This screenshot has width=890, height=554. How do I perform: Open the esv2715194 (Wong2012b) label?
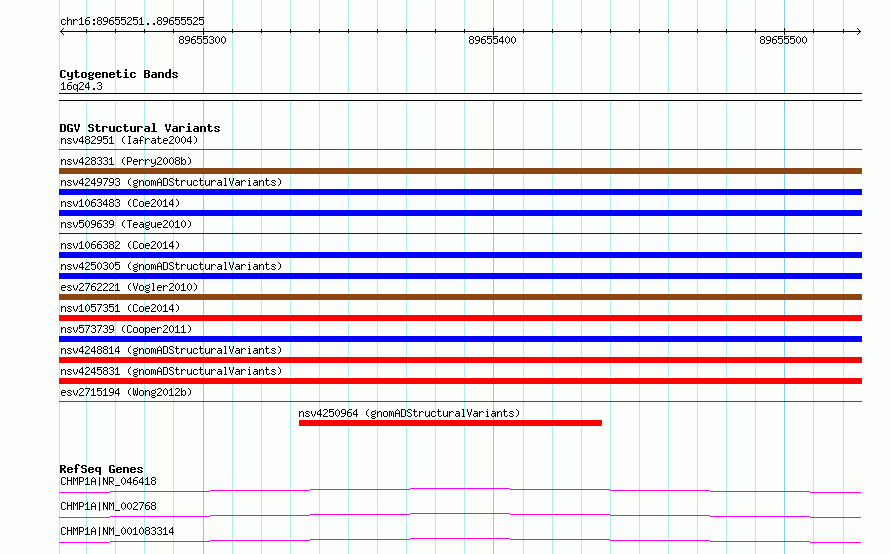(x=126, y=392)
